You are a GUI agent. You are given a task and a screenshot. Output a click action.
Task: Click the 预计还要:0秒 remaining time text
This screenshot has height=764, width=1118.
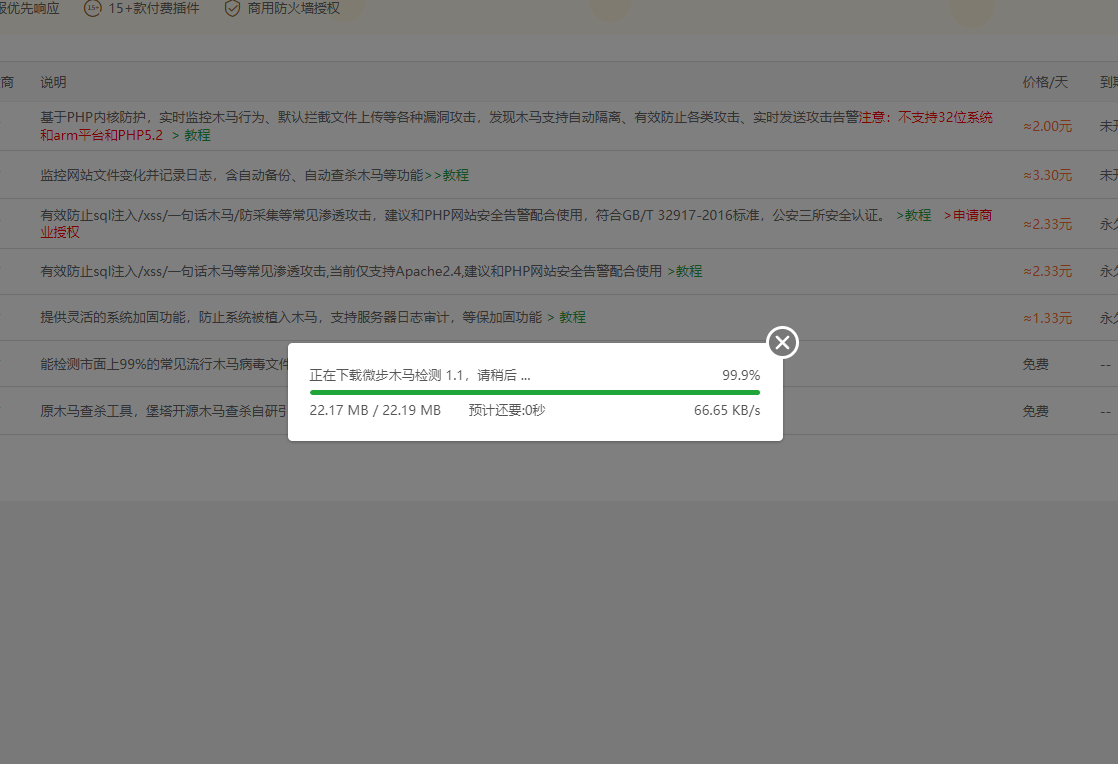point(507,411)
